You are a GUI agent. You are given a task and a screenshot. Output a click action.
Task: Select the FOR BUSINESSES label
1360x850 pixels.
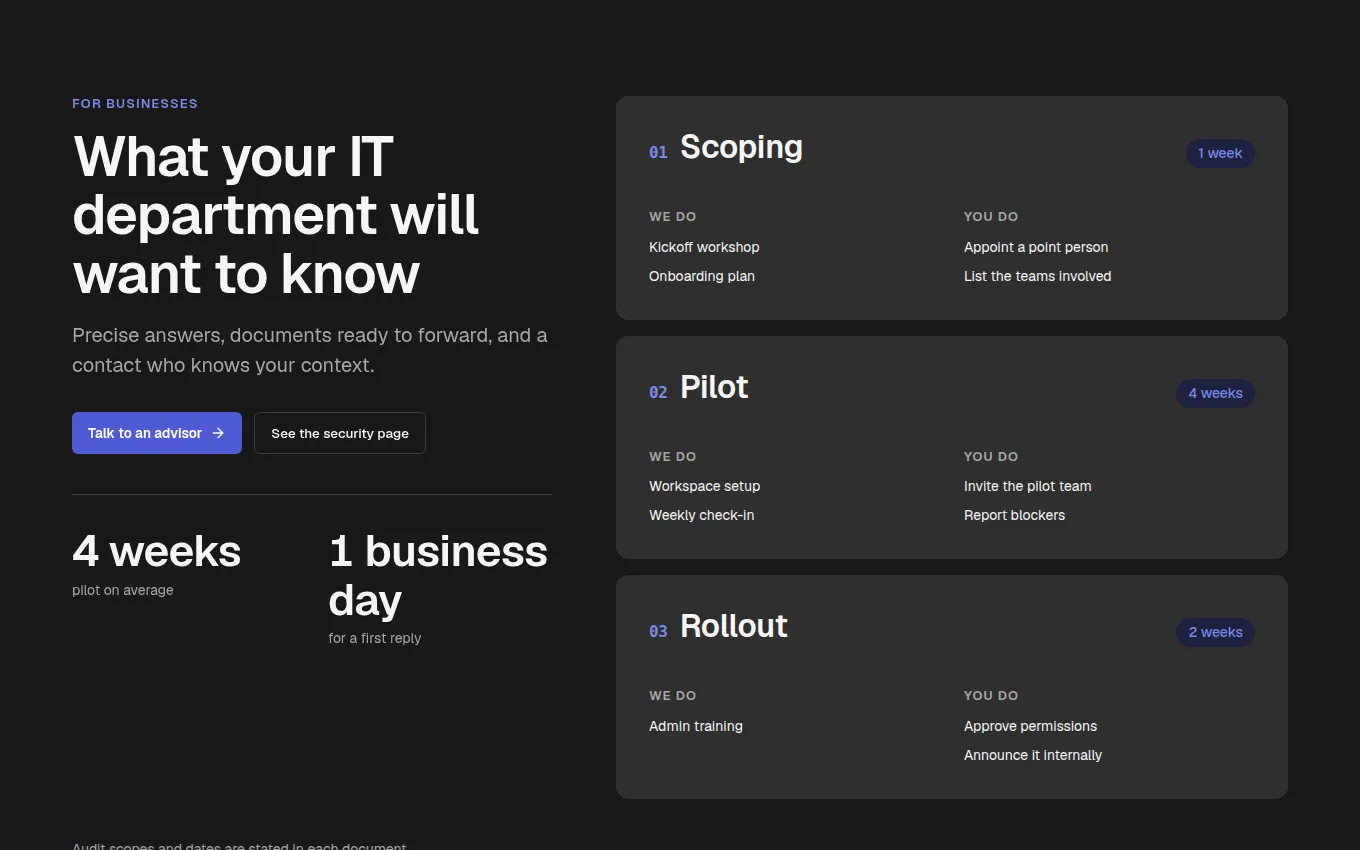[135, 103]
